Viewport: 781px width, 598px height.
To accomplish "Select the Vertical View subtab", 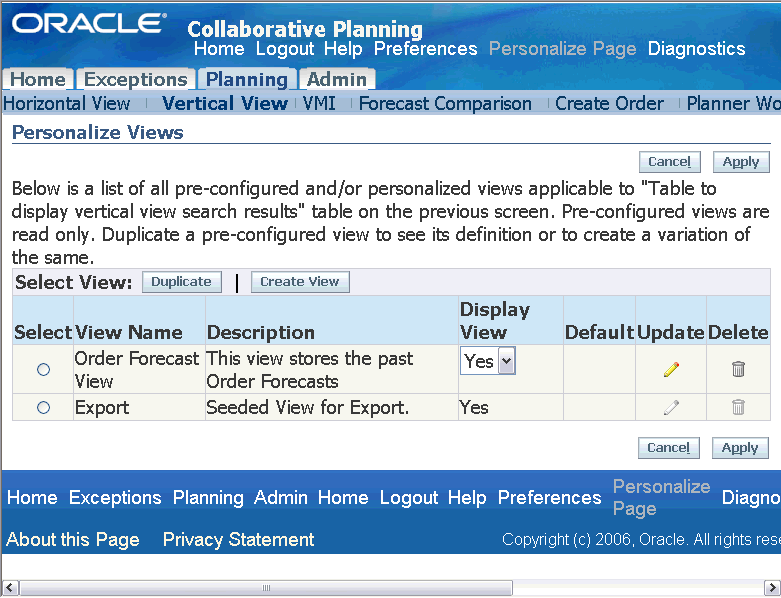I will point(225,103).
